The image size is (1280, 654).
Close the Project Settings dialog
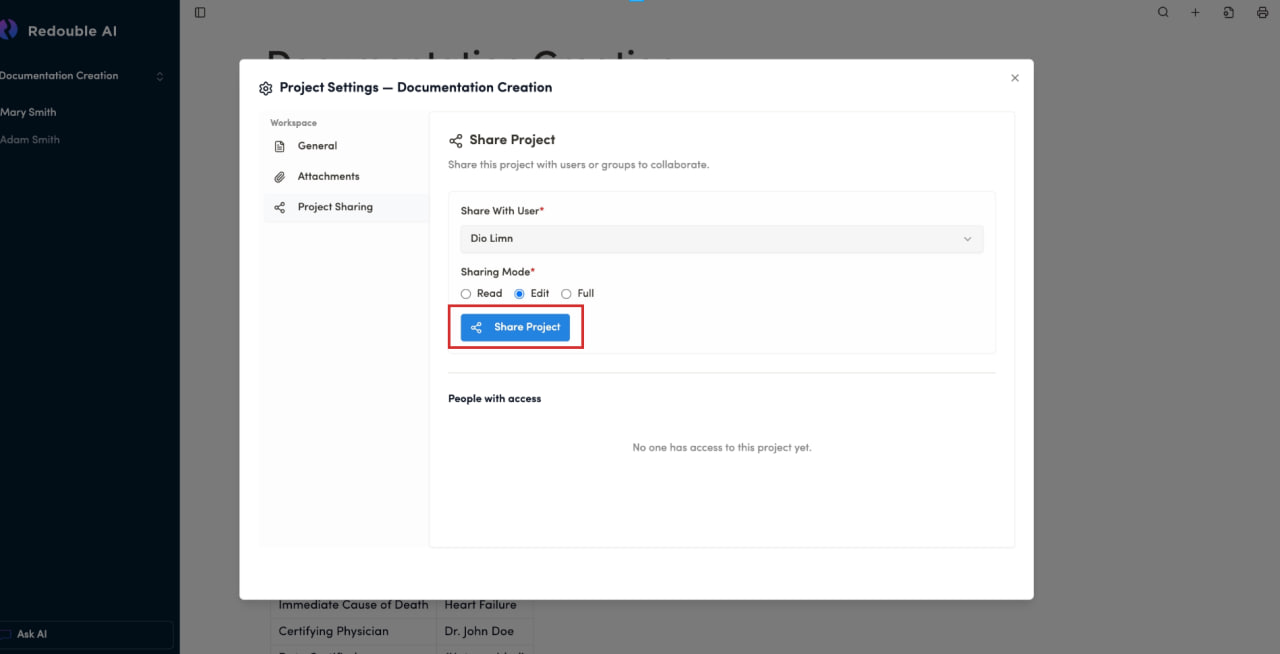click(x=1015, y=78)
